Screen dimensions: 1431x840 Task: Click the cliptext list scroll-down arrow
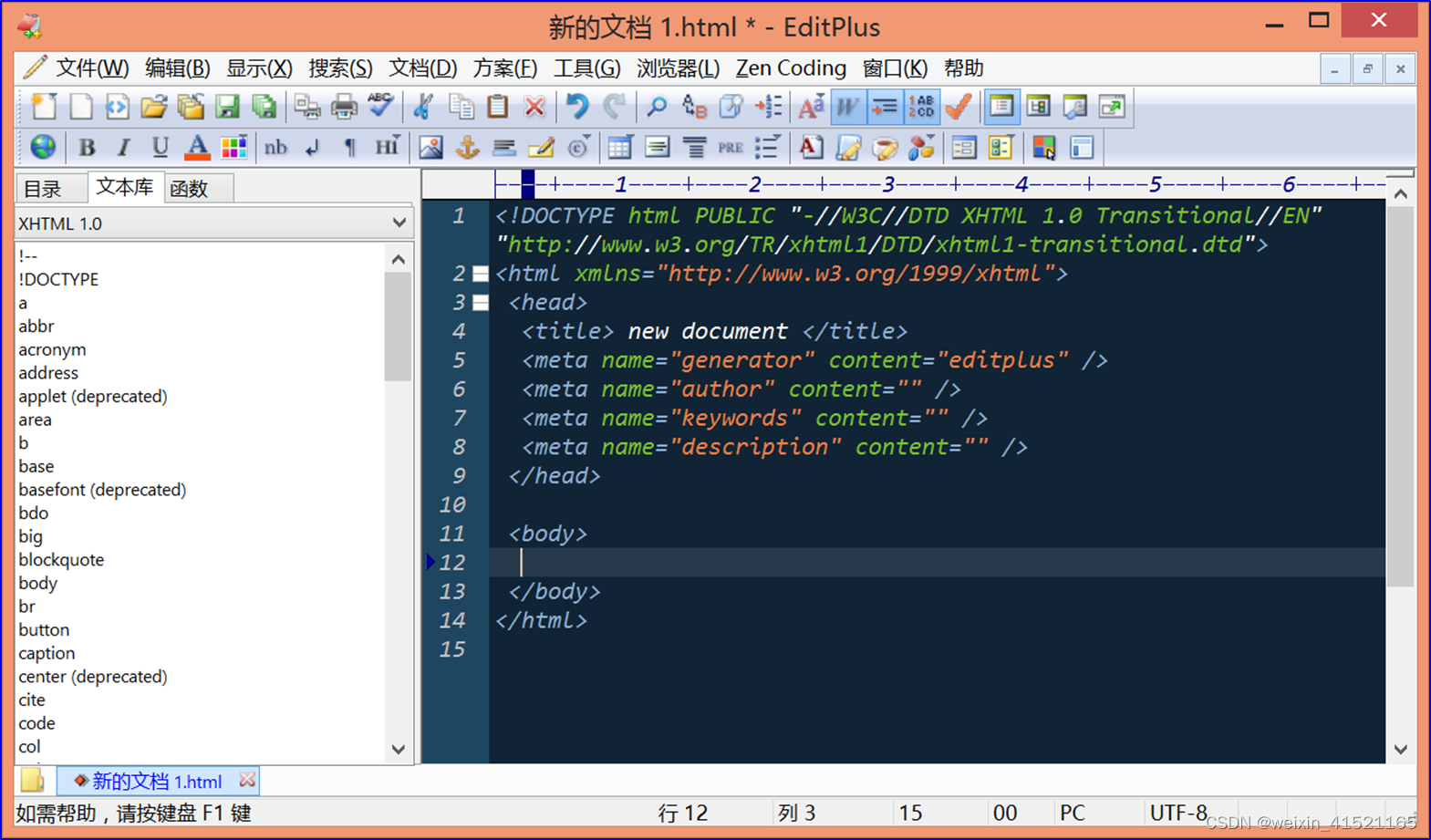click(x=399, y=750)
